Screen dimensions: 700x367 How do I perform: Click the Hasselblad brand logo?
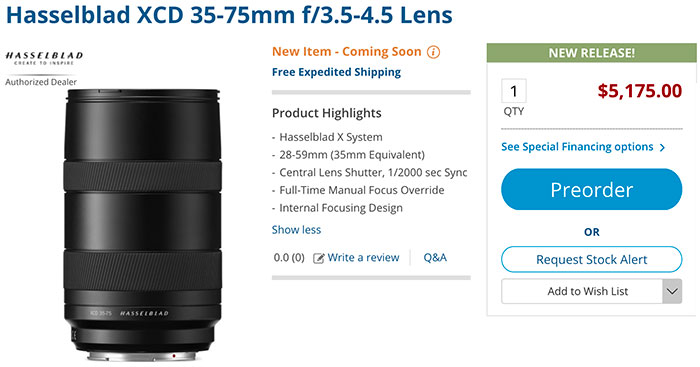point(44,58)
